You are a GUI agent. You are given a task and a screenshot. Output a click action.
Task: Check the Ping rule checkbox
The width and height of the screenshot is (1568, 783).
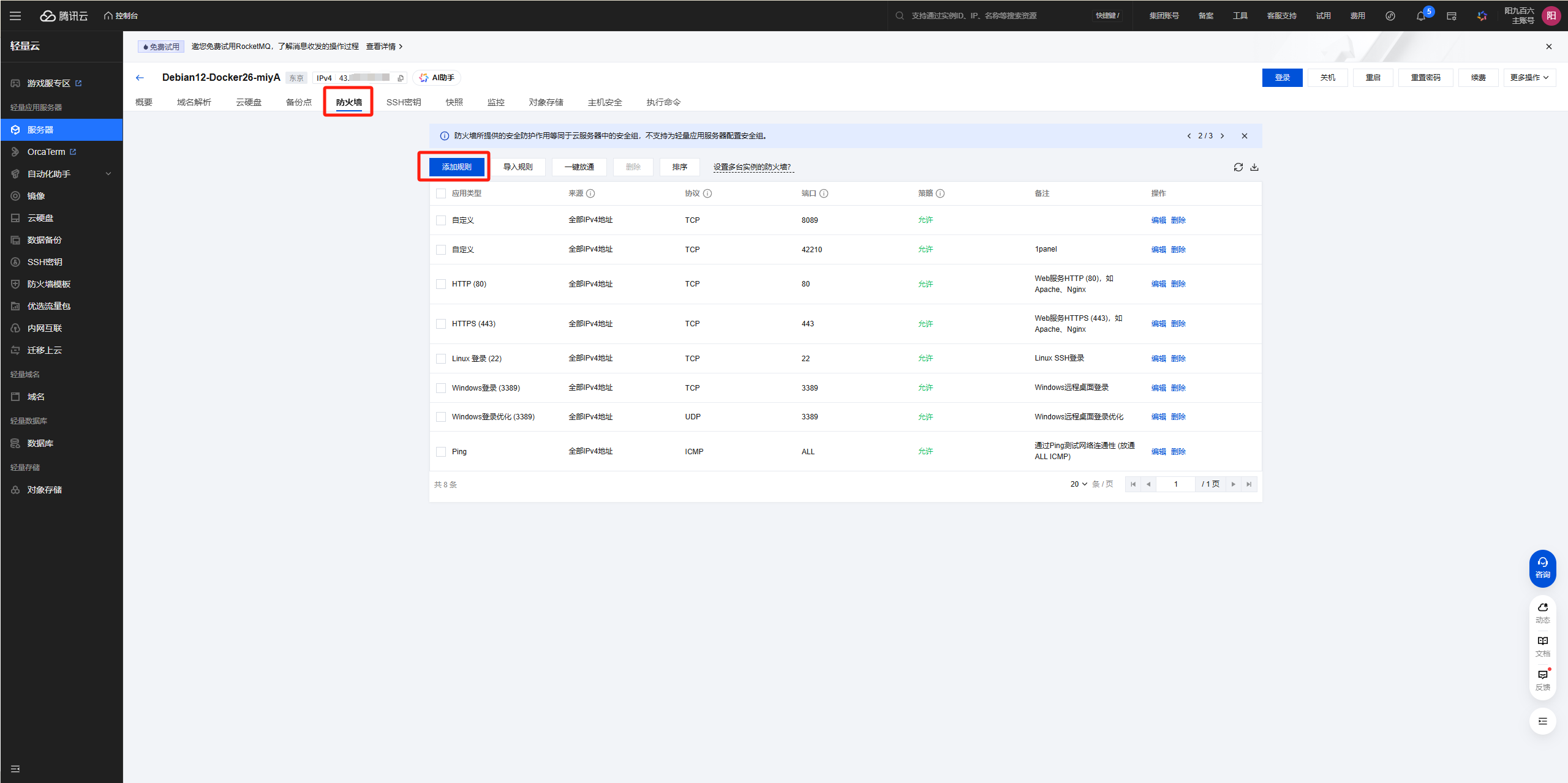441,451
